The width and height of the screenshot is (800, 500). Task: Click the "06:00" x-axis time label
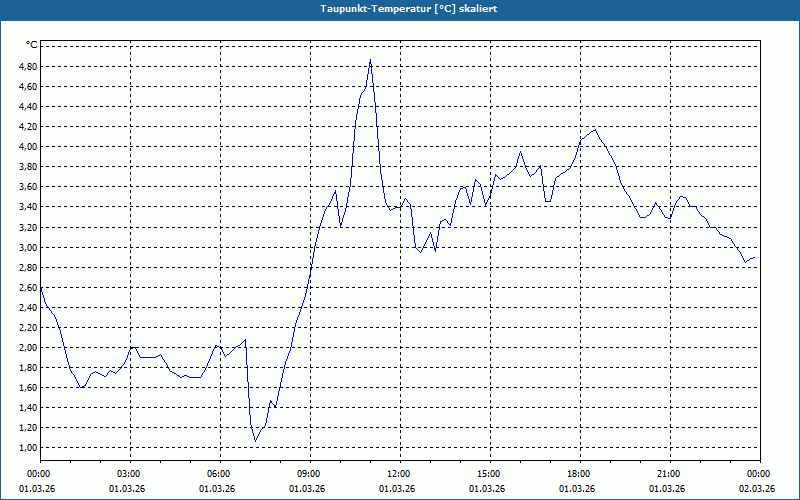217,474
